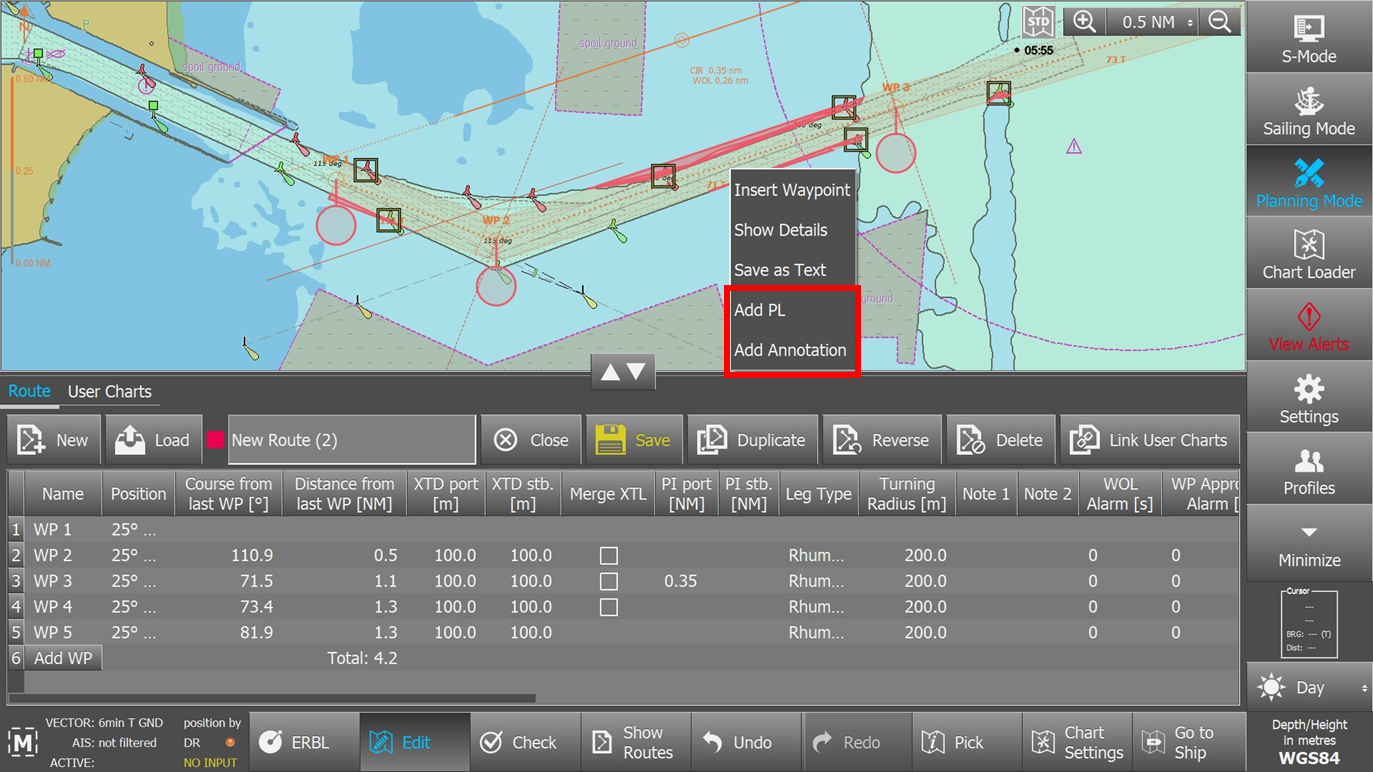Click the Redo button
1373x772 pixels.
856,742
